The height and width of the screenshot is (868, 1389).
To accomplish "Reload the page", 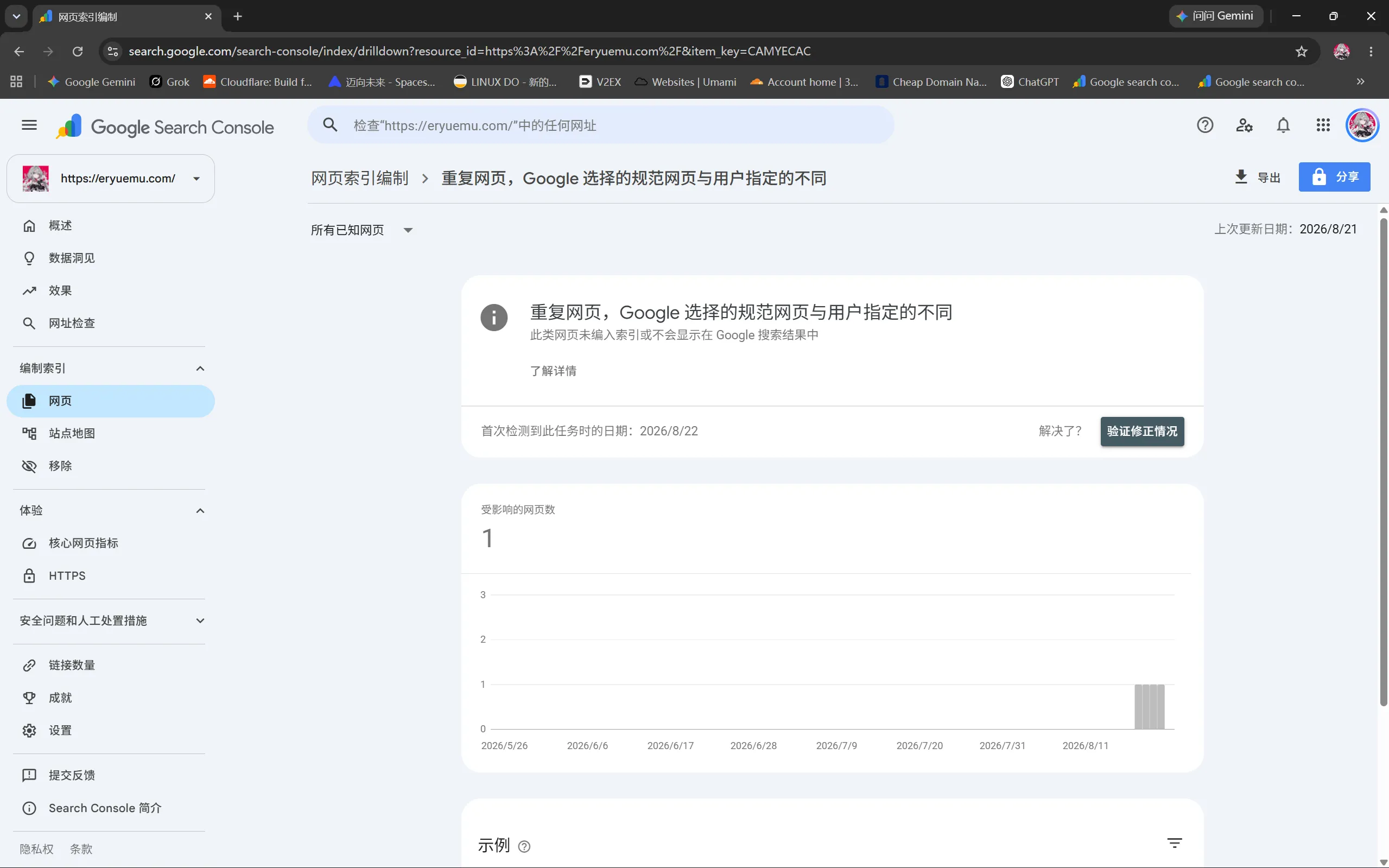I will pyautogui.click(x=78, y=52).
